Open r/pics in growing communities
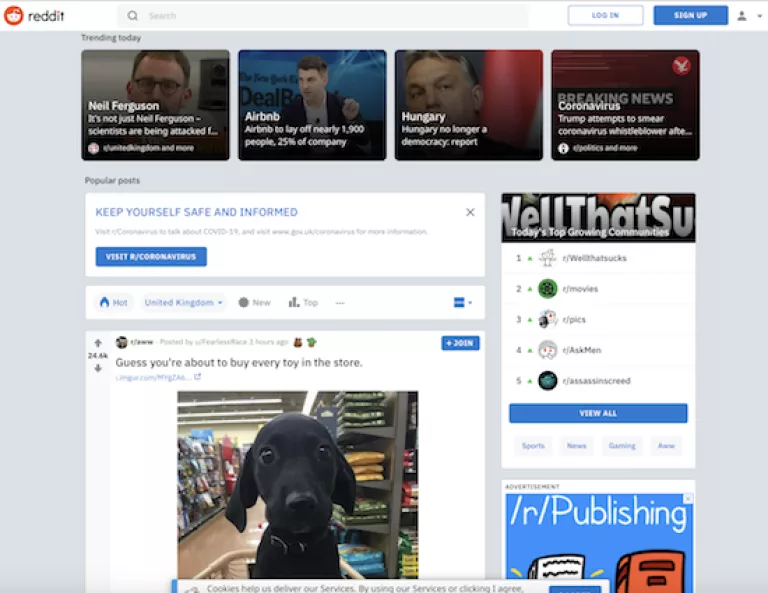The image size is (768, 593). (x=574, y=319)
